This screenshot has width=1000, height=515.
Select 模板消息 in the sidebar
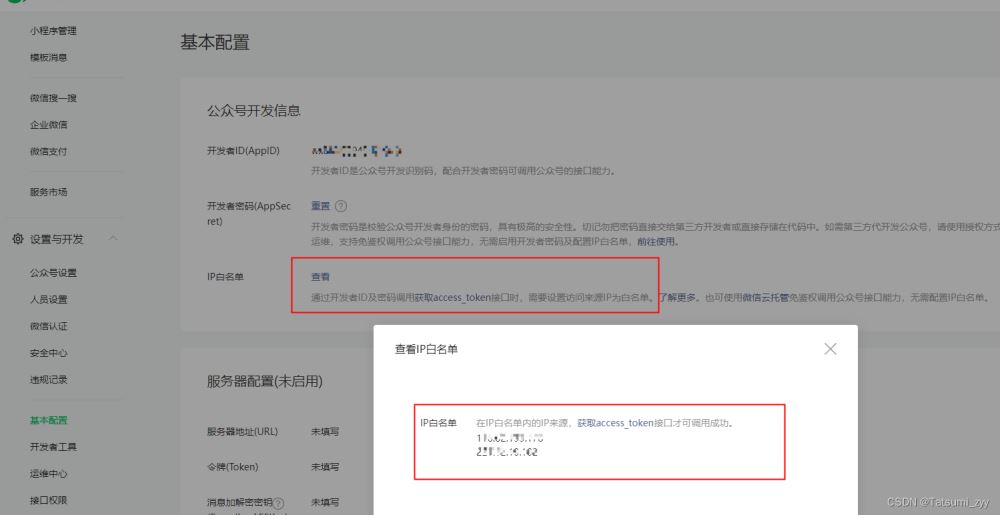[x=49, y=58]
